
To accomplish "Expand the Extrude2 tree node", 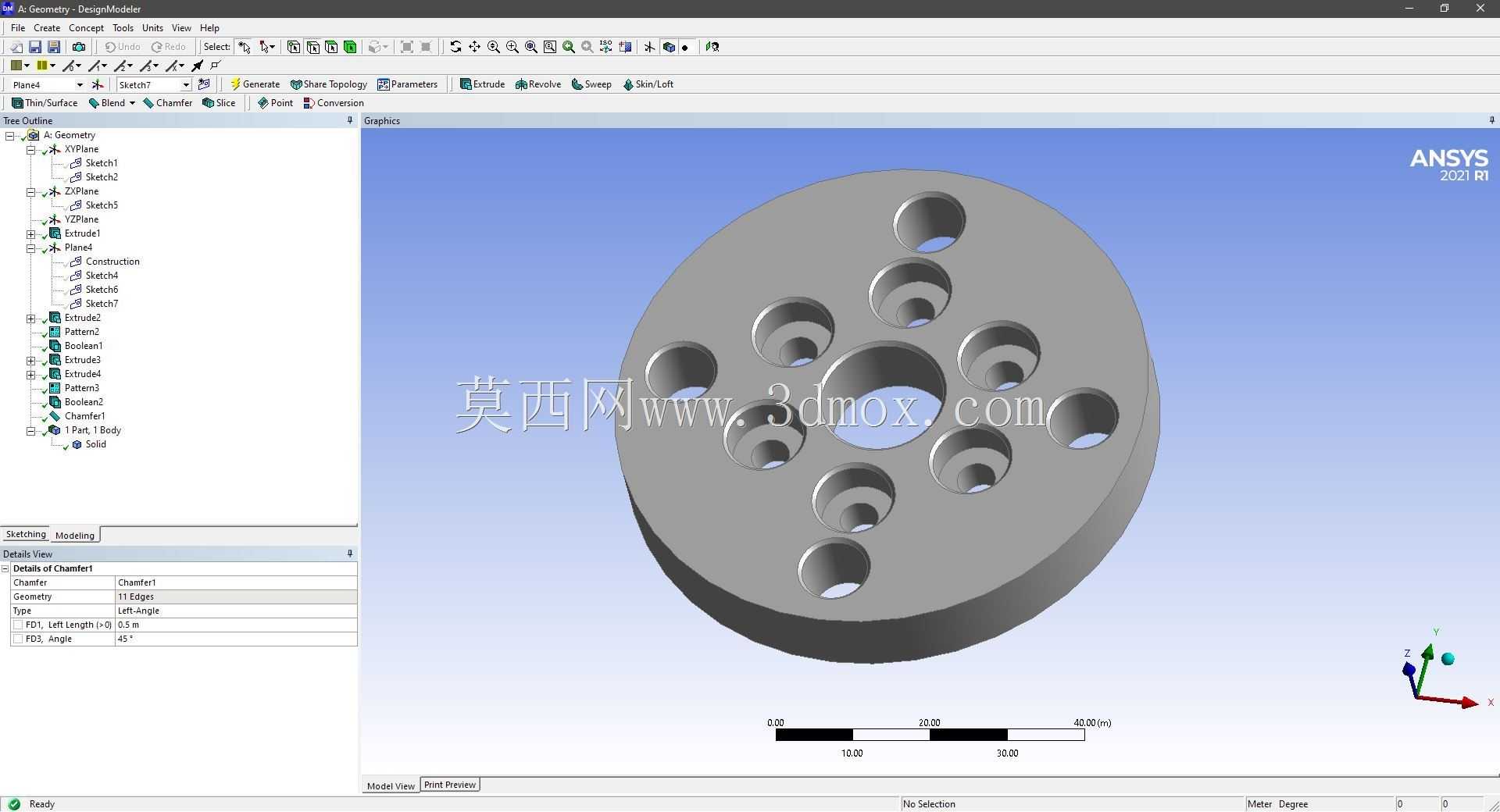I will (x=30, y=318).
